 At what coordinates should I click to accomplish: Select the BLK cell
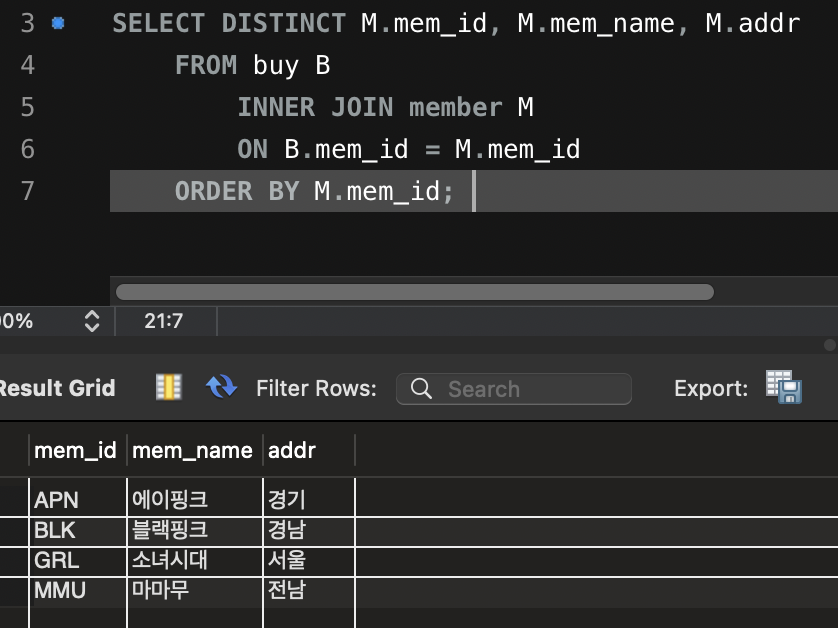[77, 531]
